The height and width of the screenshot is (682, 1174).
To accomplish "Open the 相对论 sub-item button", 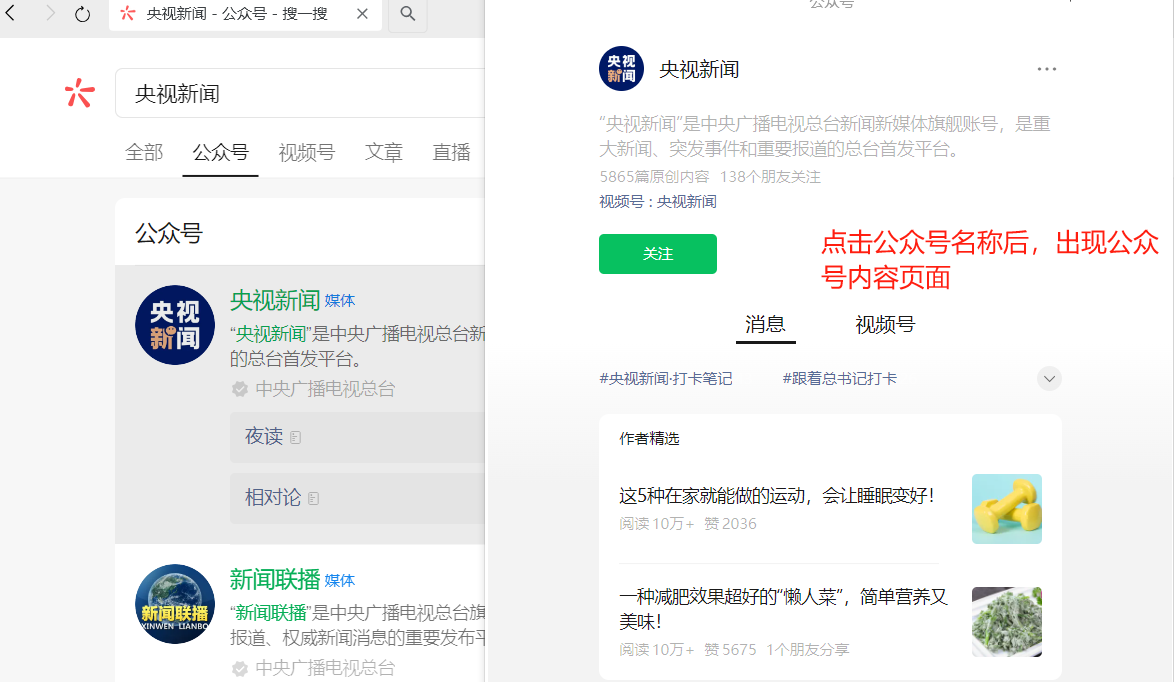I will coord(358,498).
